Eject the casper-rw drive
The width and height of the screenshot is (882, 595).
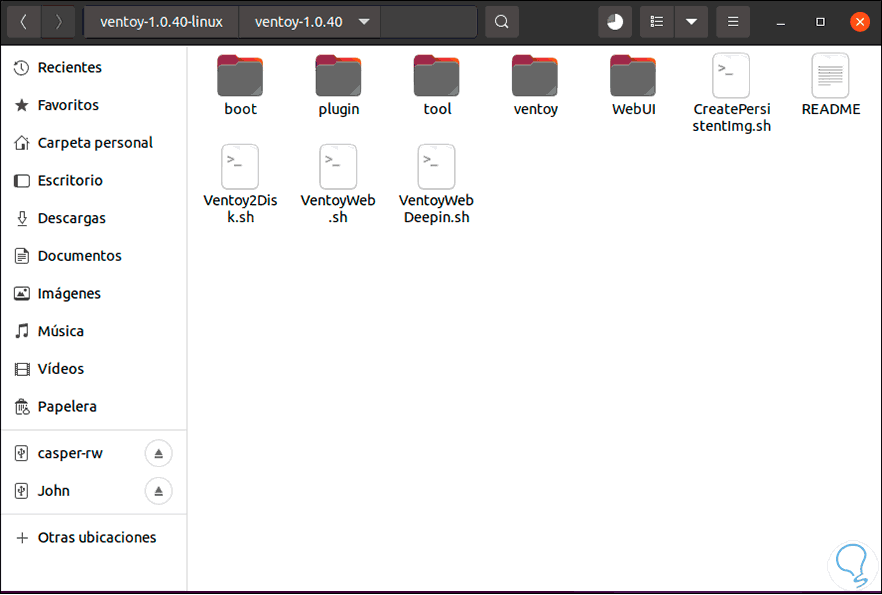pyautogui.click(x=159, y=453)
